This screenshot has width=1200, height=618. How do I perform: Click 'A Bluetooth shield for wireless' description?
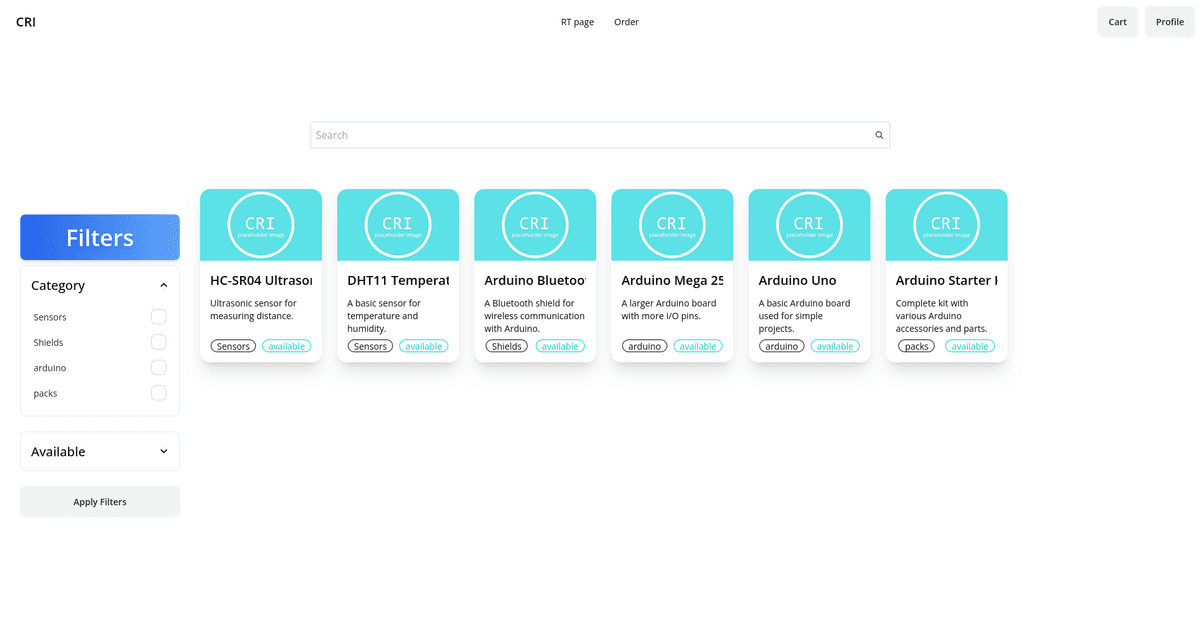[534, 315]
